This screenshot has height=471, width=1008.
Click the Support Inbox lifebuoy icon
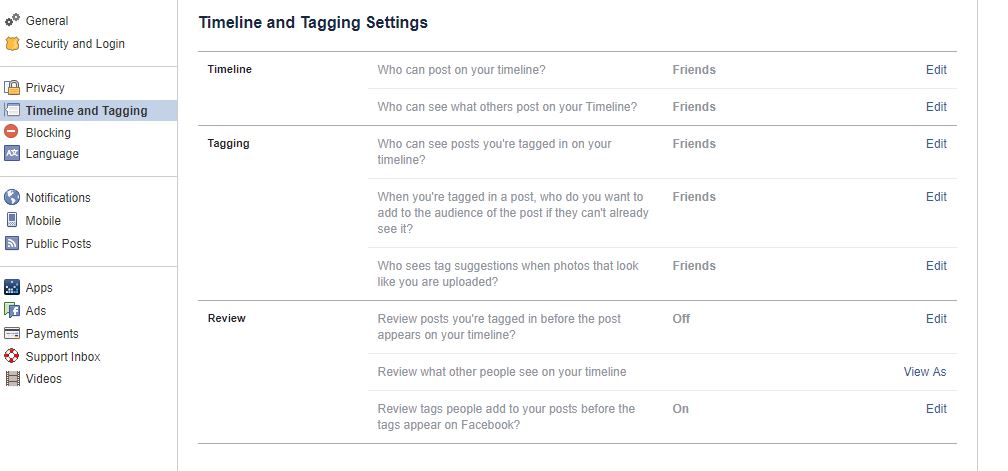12,356
